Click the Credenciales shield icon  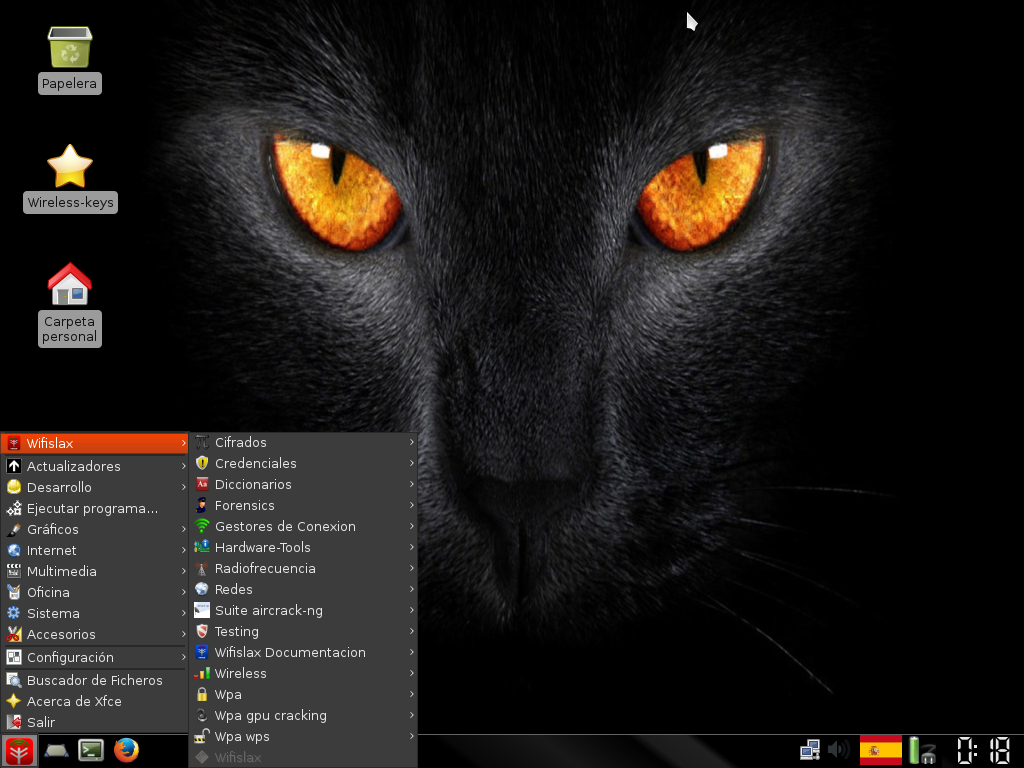coord(202,463)
